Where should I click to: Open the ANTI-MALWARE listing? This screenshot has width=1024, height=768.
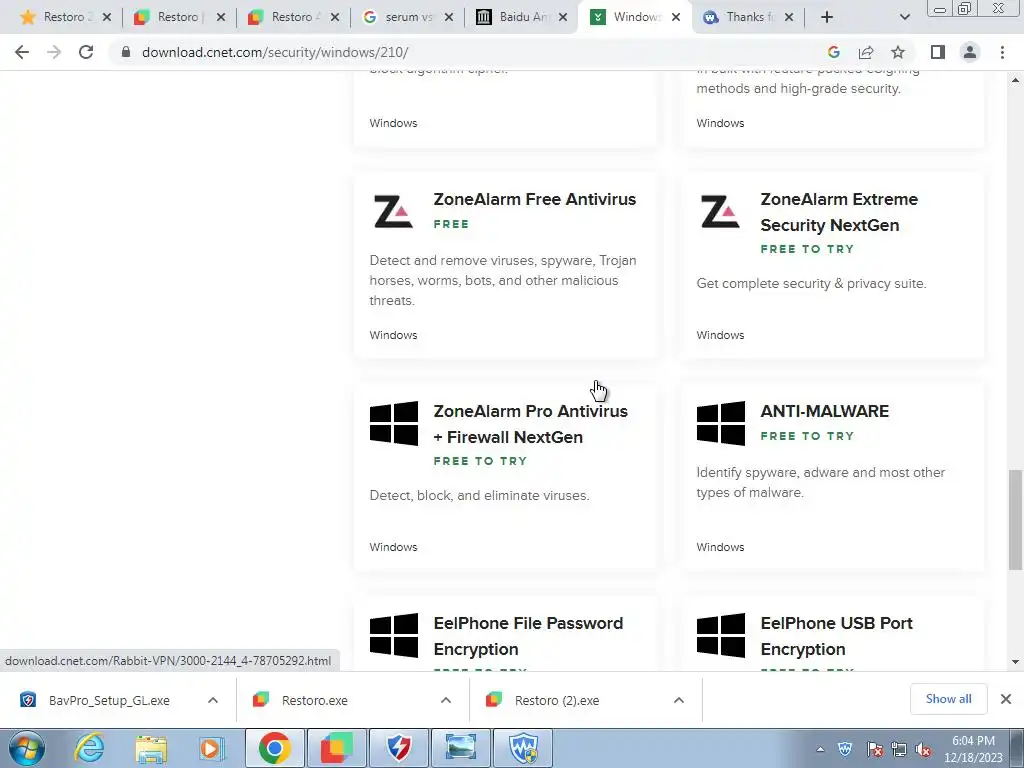pos(824,411)
